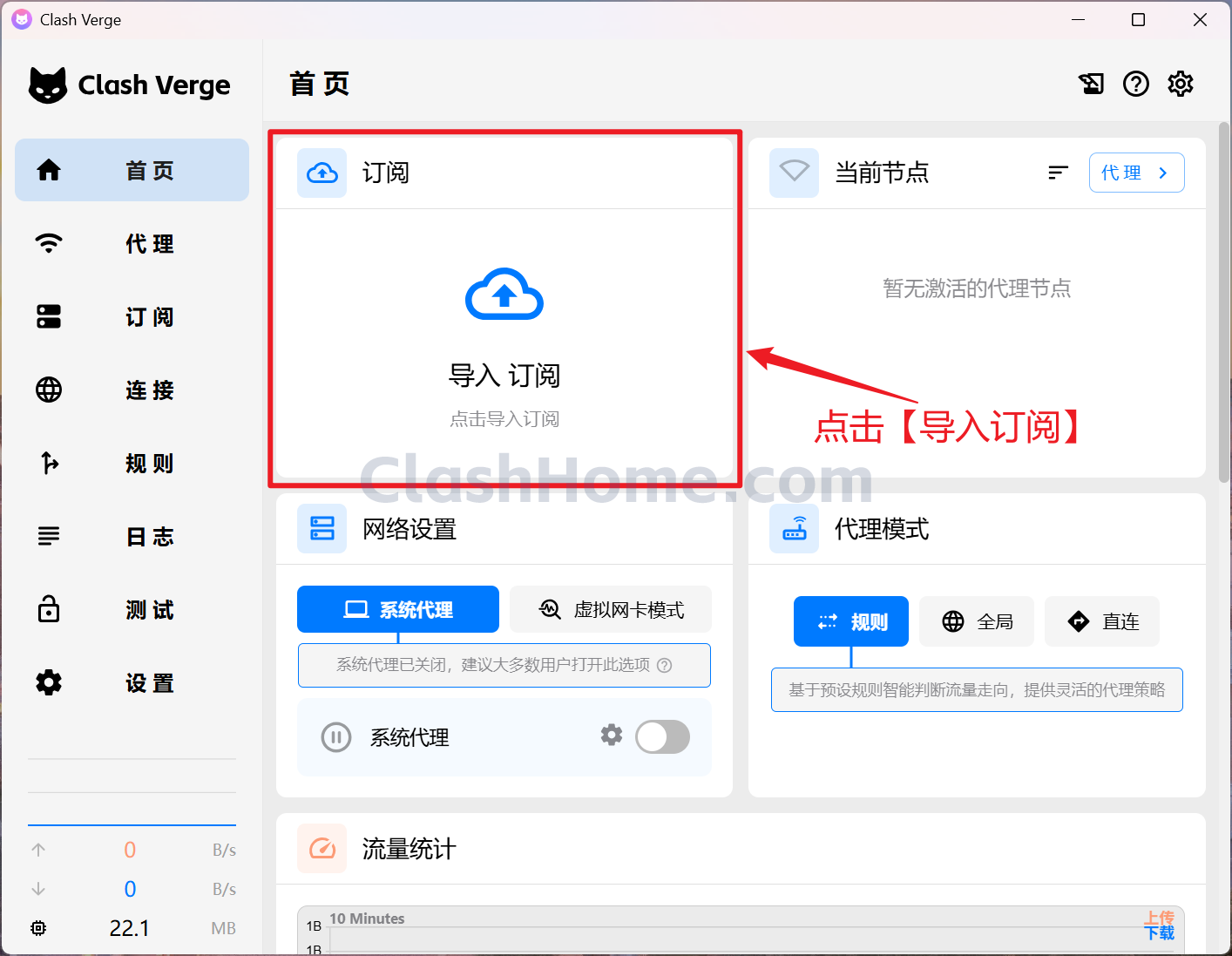Click the 代理模式 card title
Viewport: 1232px width, 956px height.
coord(882,529)
